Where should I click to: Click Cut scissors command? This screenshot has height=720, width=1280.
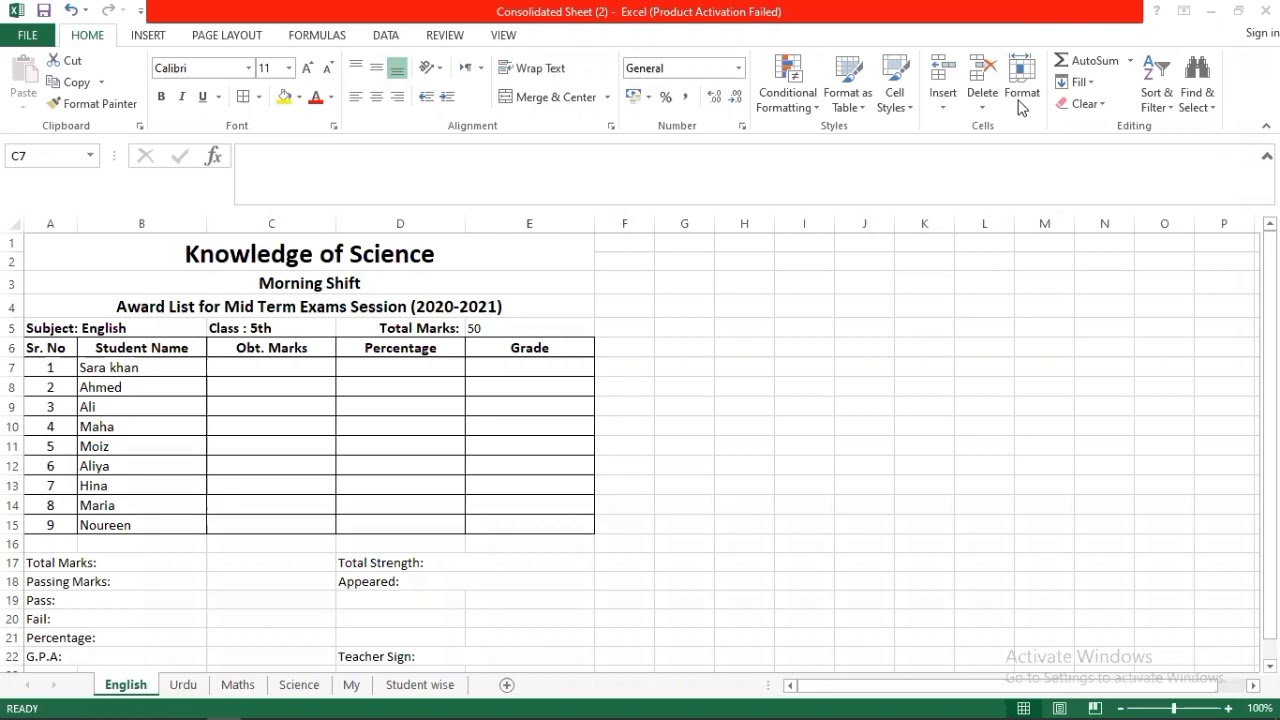click(x=64, y=61)
